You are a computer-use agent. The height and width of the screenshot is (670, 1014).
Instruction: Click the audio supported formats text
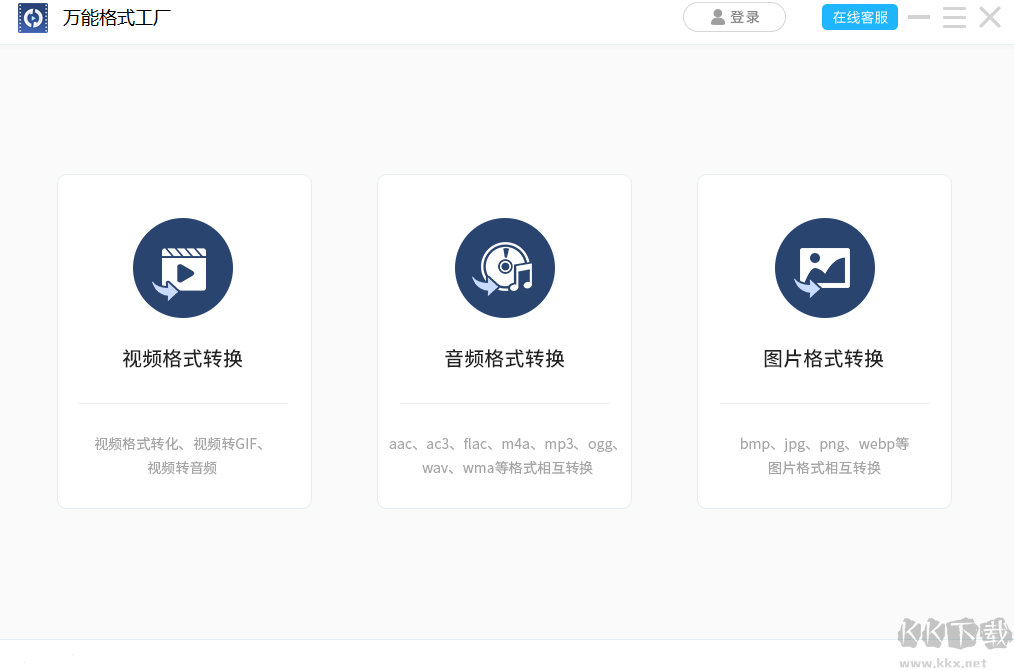[x=504, y=455]
